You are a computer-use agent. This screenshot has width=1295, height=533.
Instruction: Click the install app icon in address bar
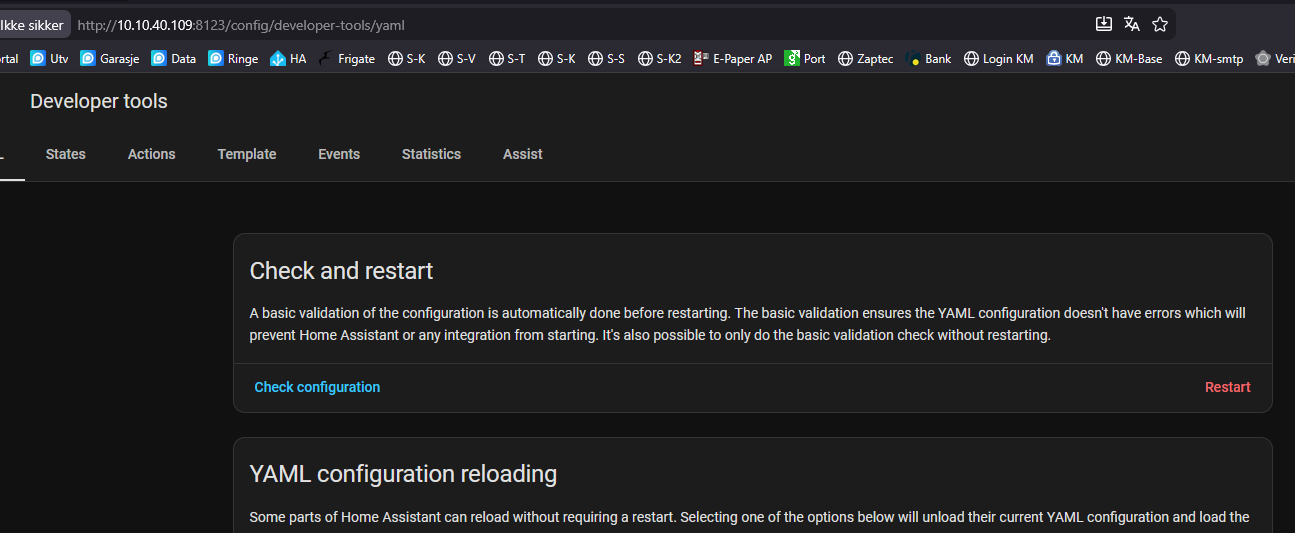tap(1104, 24)
